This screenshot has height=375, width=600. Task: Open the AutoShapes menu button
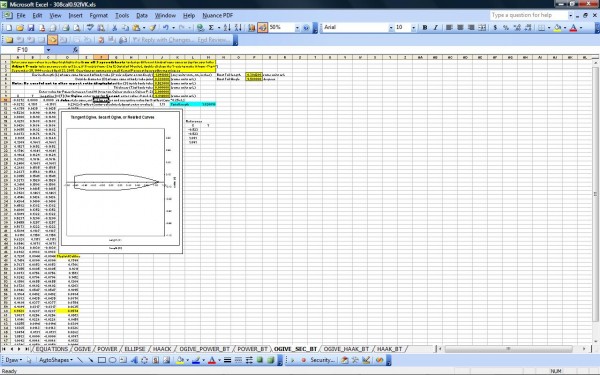pyautogui.click(x=56, y=360)
